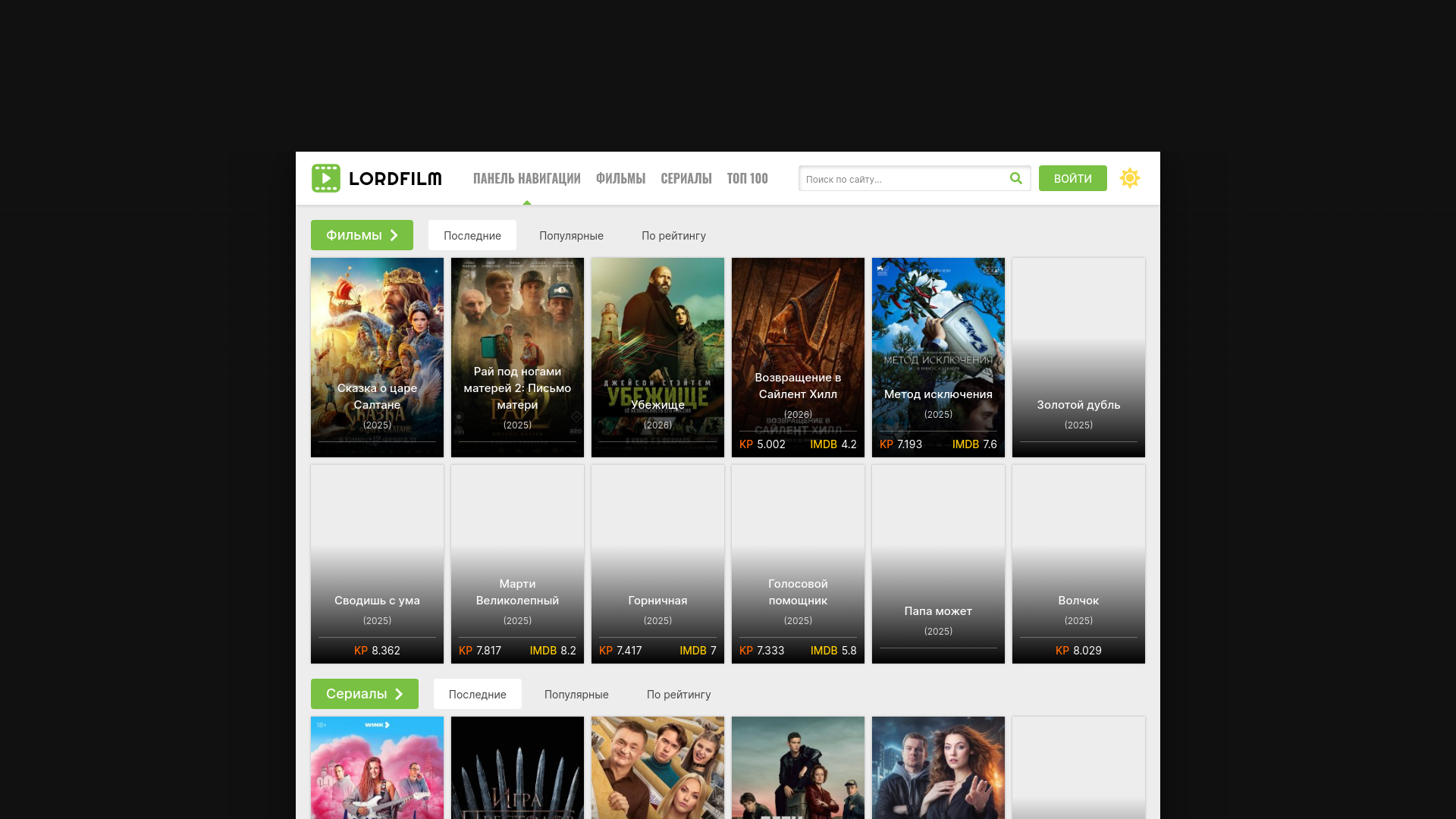The image size is (1456, 819).
Task: Select Популярные tab in Сериалы section
Action: pyautogui.click(x=576, y=694)
